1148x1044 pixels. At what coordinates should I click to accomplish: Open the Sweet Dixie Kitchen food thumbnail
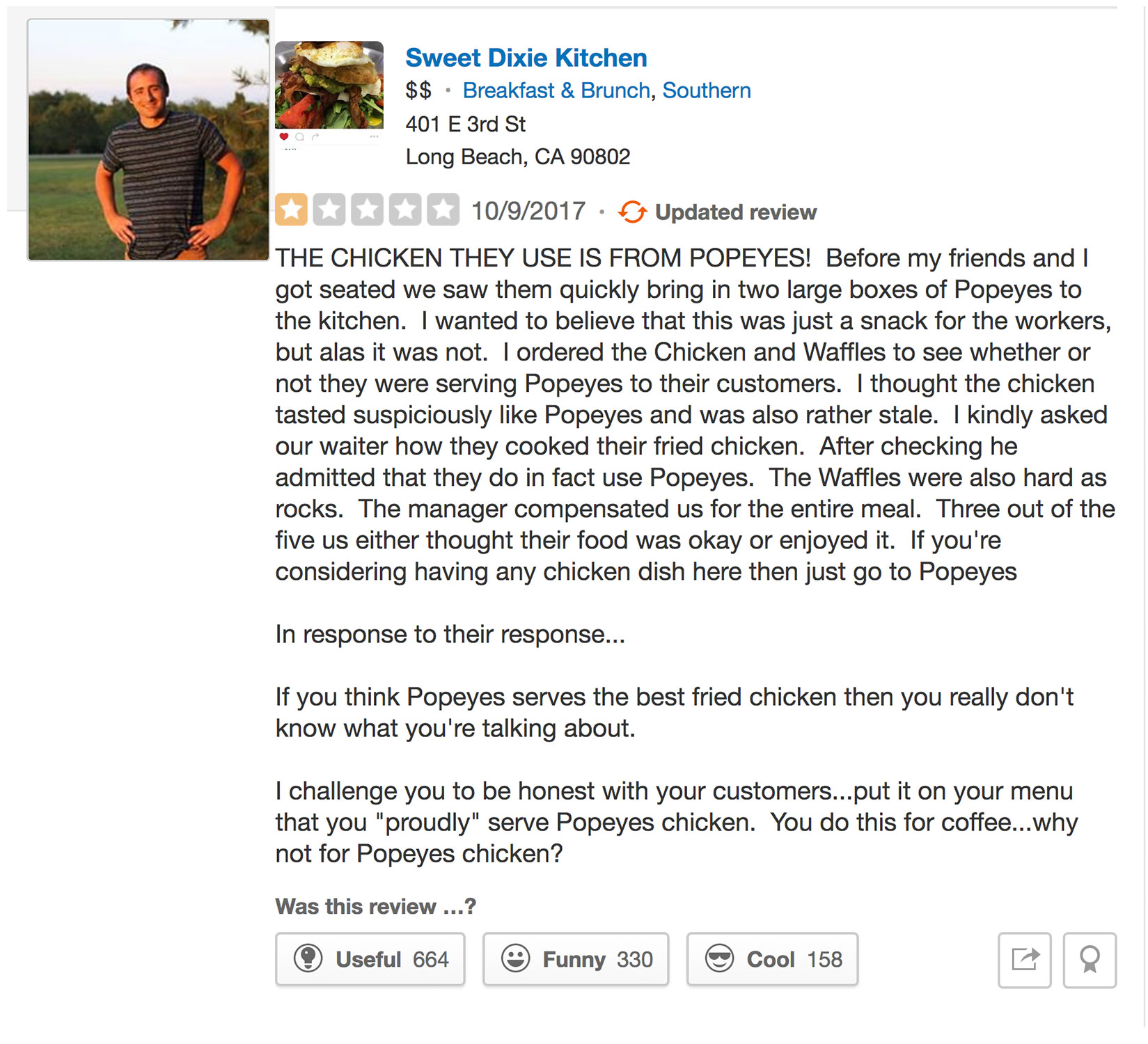pos(329,85)
